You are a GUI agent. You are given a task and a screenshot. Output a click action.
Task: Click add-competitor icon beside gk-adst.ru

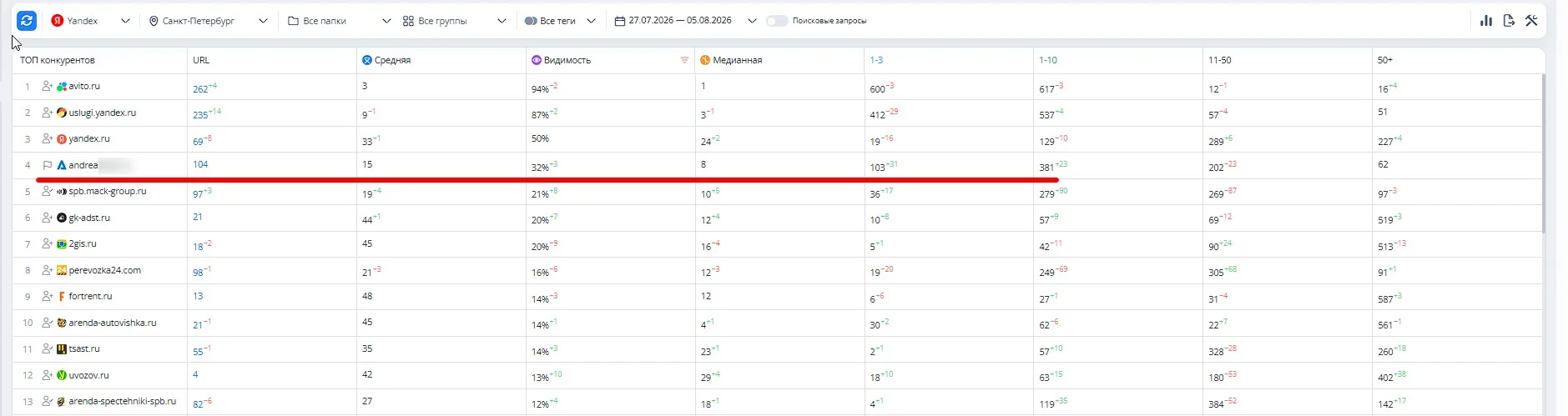(48, 218)
